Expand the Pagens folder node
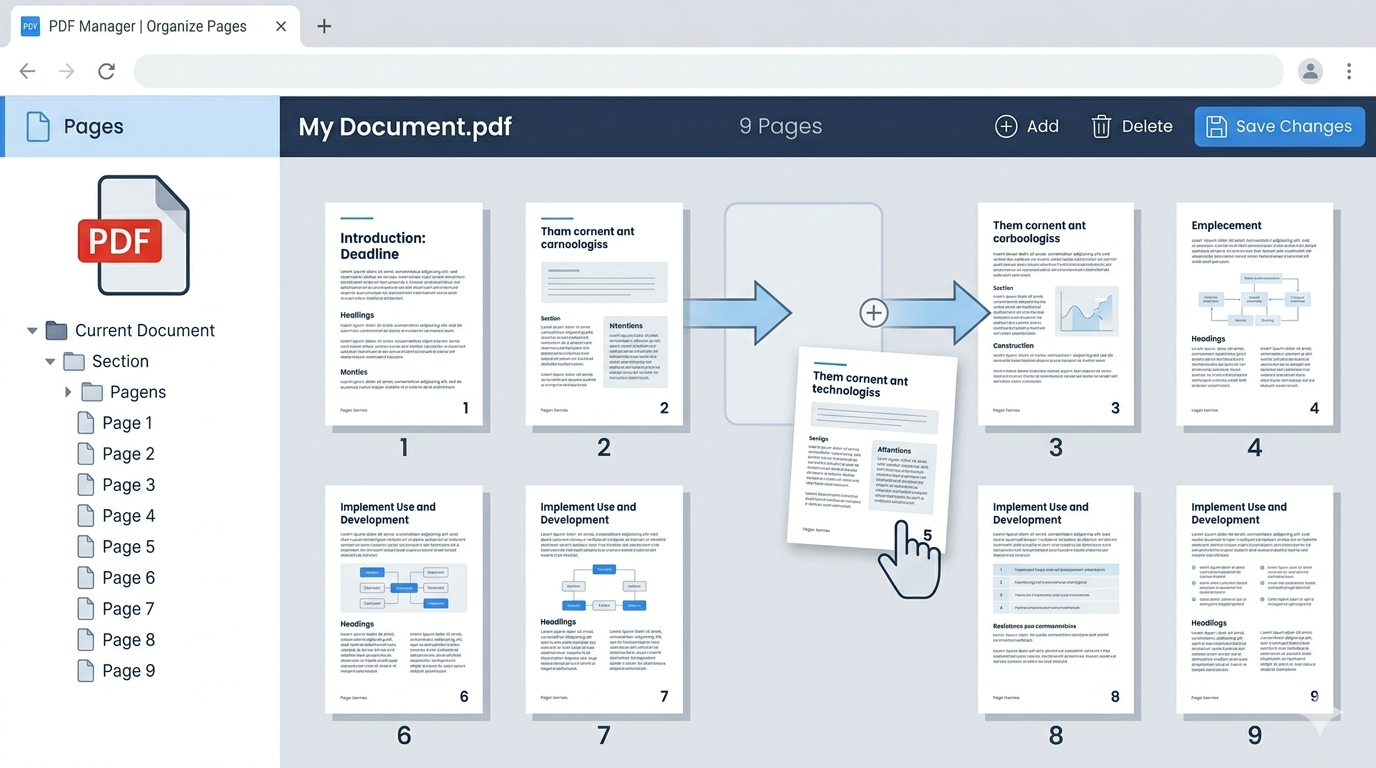The height and width of the screenshot is (768, 1376). coord(68,391)
